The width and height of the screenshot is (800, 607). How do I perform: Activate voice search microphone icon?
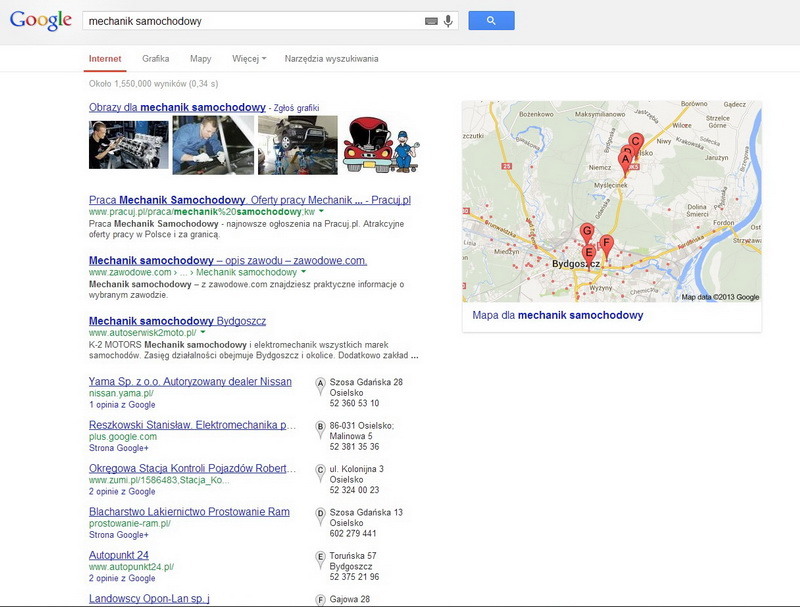click(x=448, y=21)
